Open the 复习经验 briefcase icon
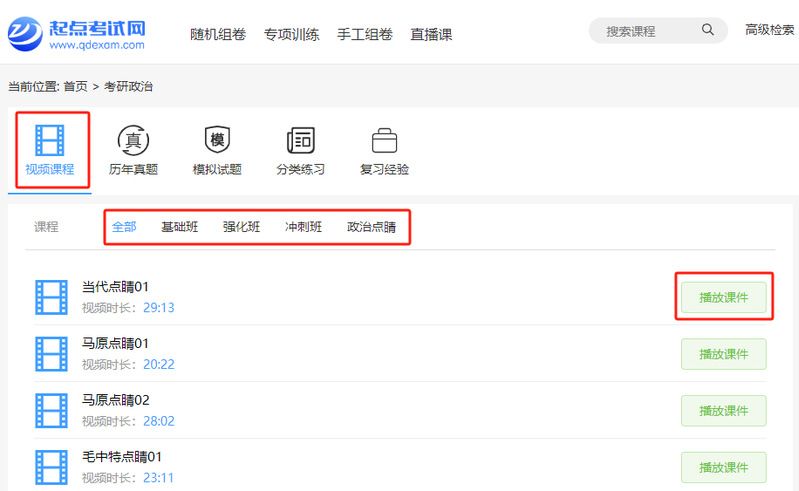The width and height of the screenshot is (799, 491). [x=384, y=140]
